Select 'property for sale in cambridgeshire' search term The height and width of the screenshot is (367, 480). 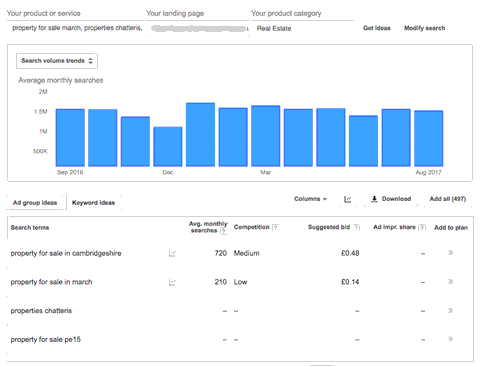click(x=66, y=253)
